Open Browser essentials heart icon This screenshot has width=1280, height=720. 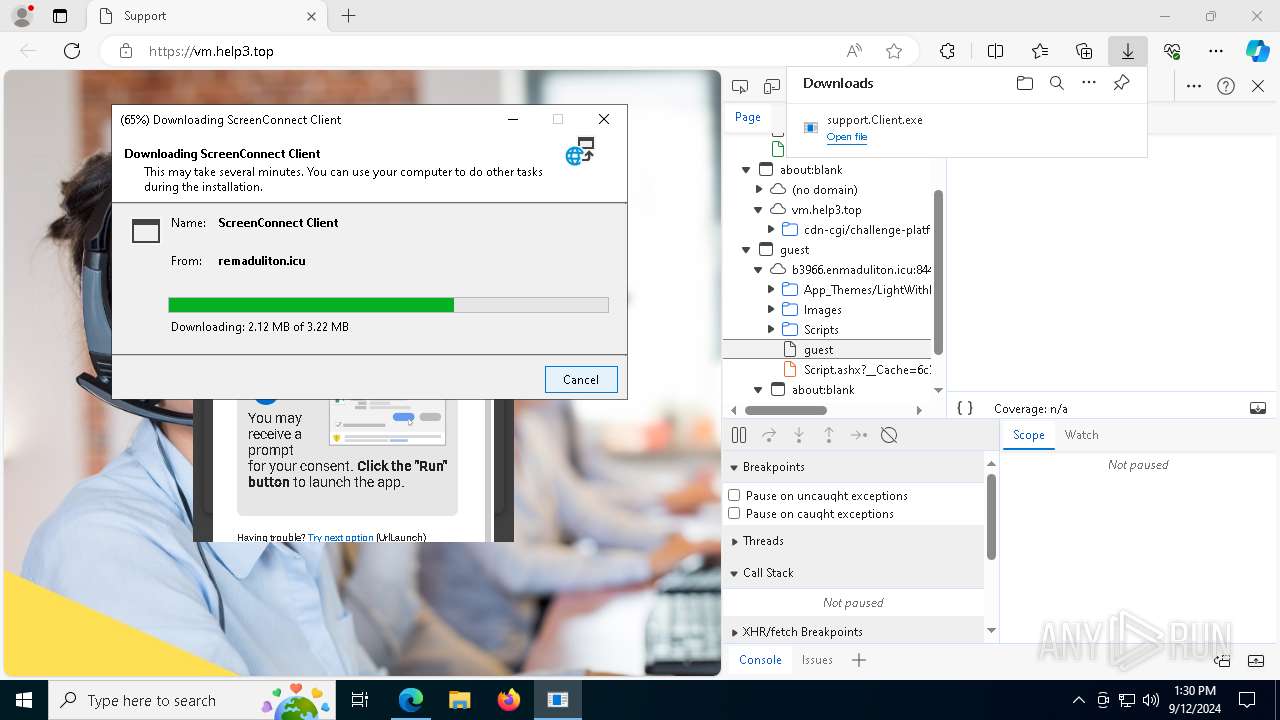[1172, 51]
